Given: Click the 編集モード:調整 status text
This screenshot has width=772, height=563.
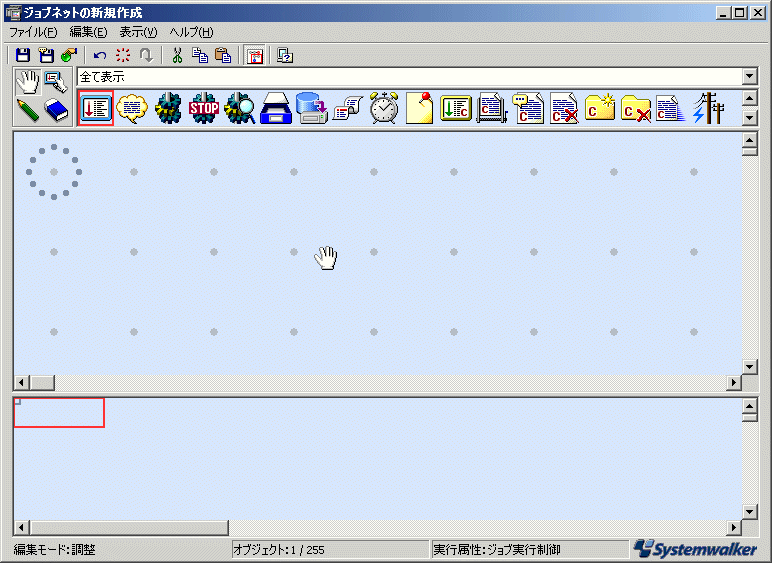Looking at the screenshot, I should click(54, 549).
